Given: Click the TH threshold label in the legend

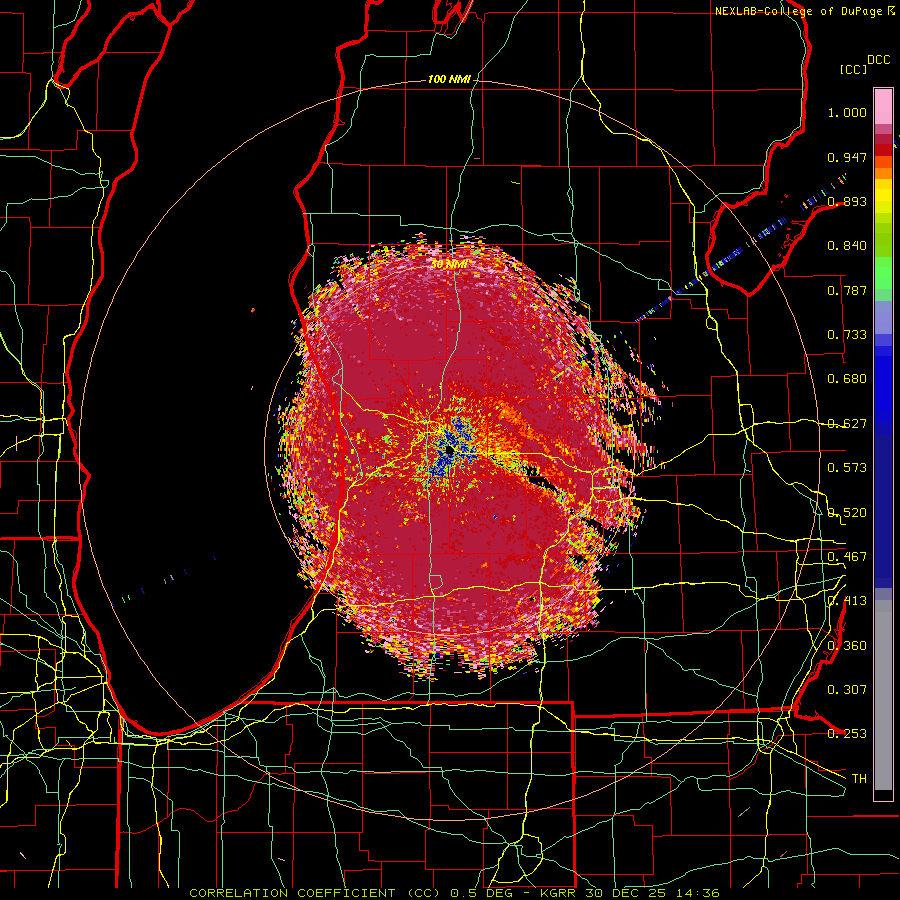Looking at the screenshot, I should click(x=859, y=779).
